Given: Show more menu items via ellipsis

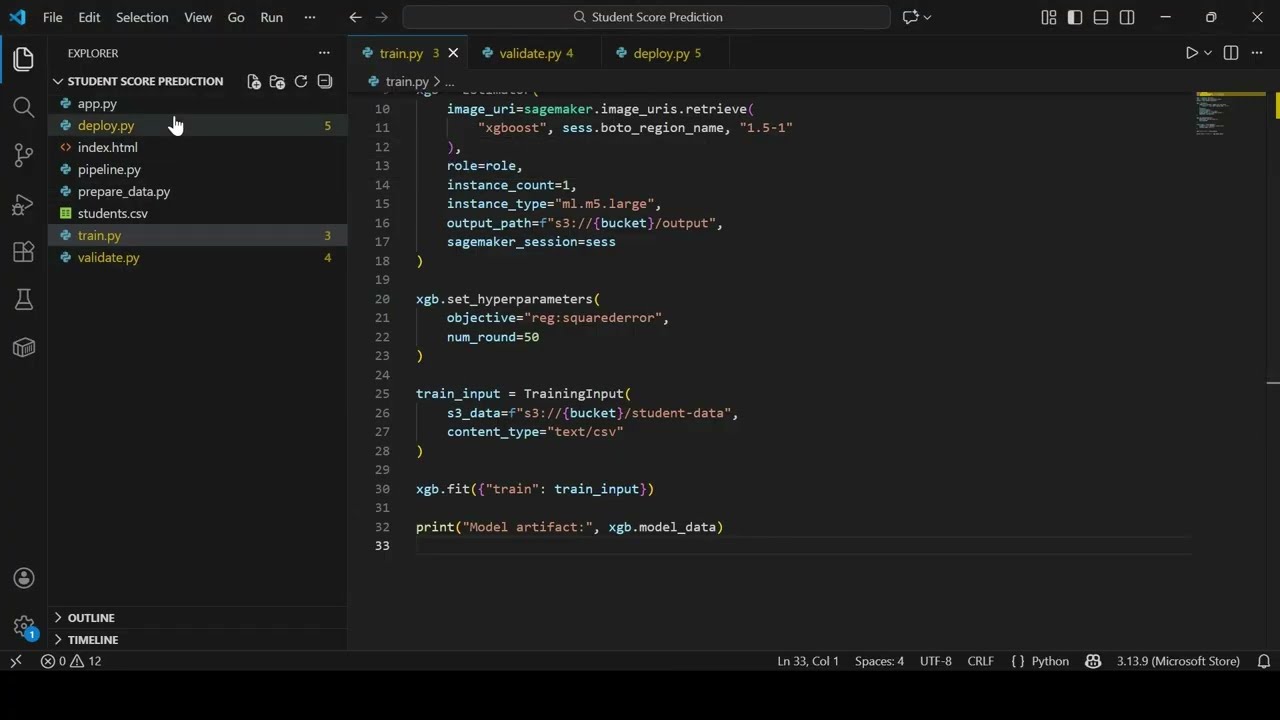Looking at the screenshot, I should click(x=310, y=17).
